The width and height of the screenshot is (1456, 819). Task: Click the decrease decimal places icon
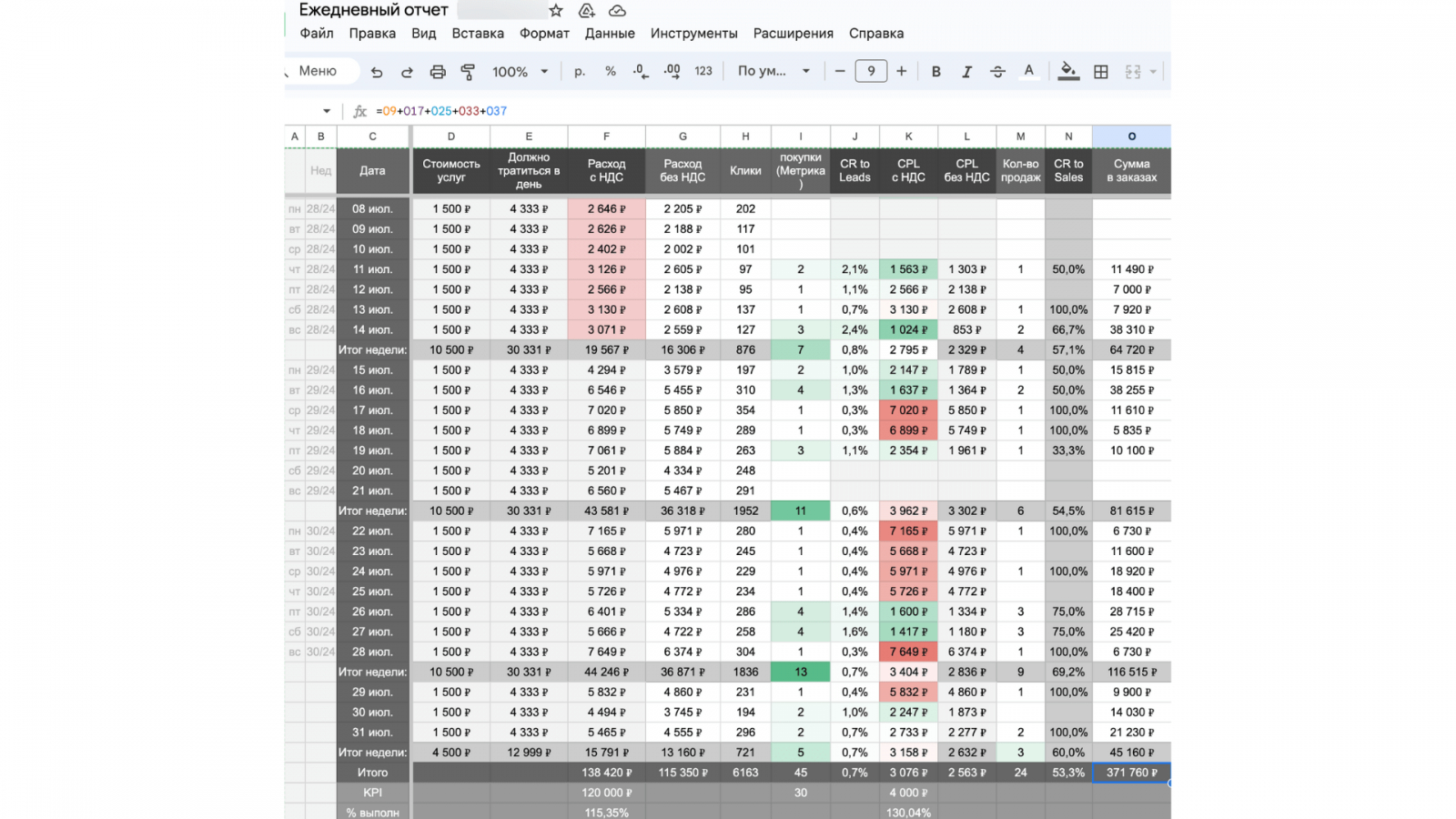point(641,72)
